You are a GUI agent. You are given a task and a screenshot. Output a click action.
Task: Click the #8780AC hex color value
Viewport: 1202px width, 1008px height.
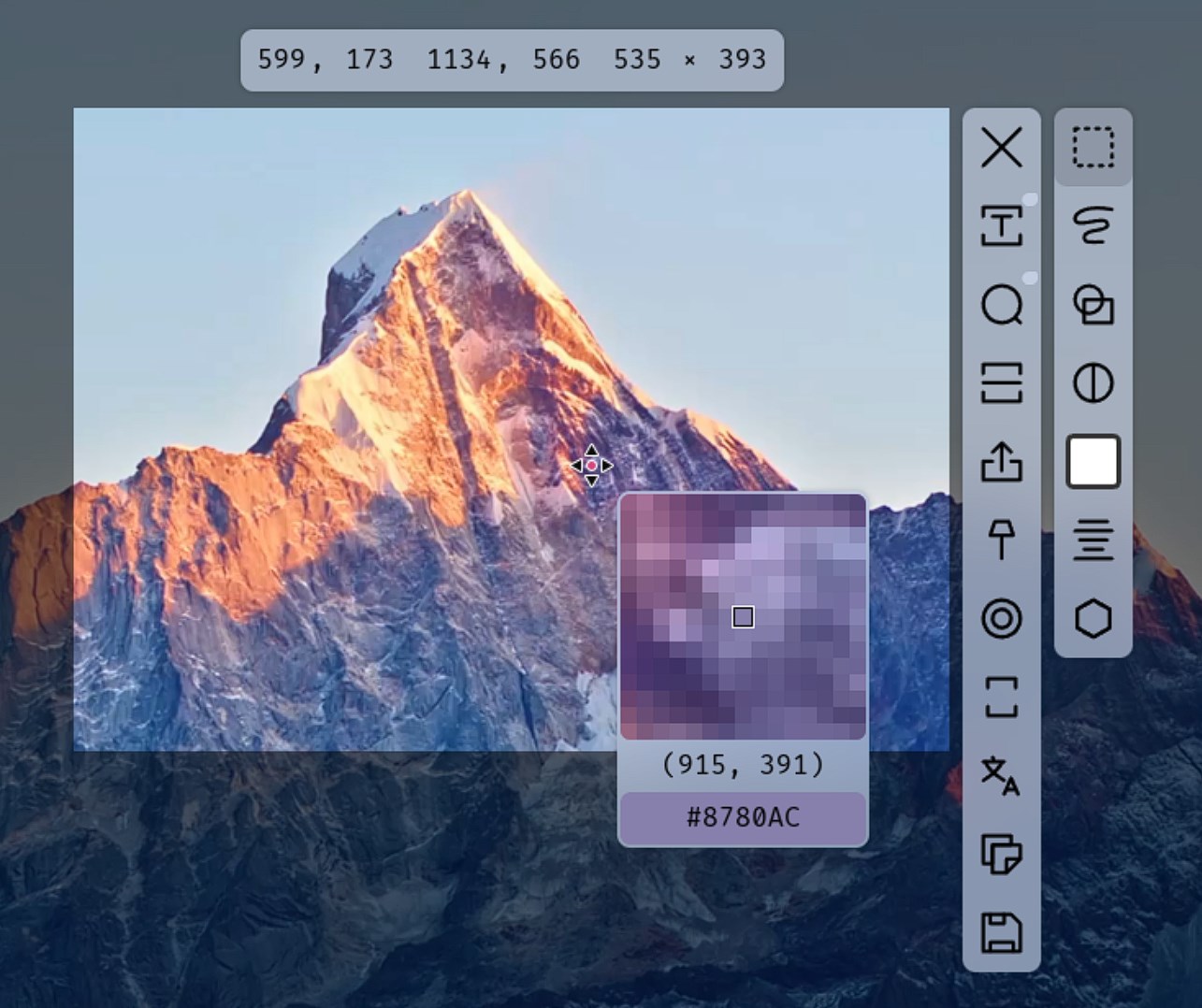743,818
